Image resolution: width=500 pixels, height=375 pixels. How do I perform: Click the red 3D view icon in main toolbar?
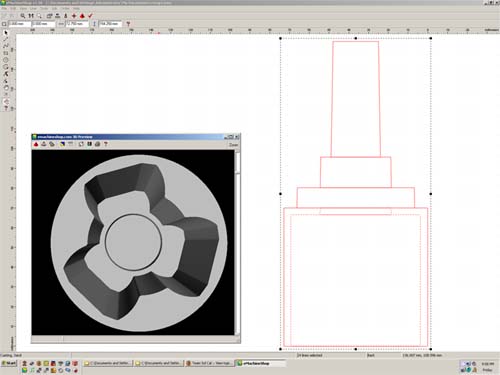pyautogui.click(x=82, y=16)
